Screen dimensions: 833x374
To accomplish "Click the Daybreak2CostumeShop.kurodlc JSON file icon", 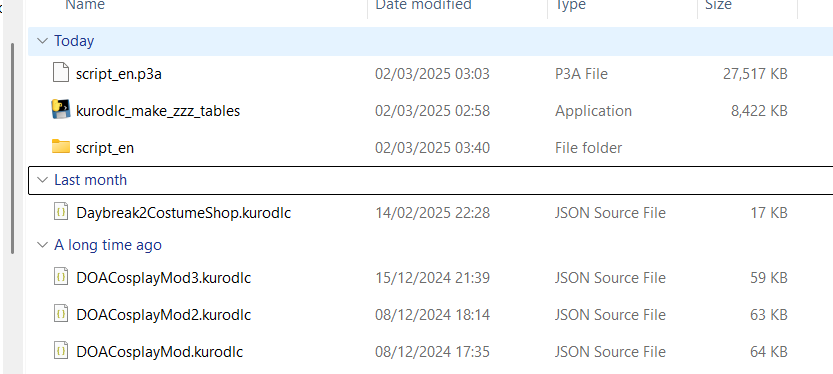I will 61,212.
